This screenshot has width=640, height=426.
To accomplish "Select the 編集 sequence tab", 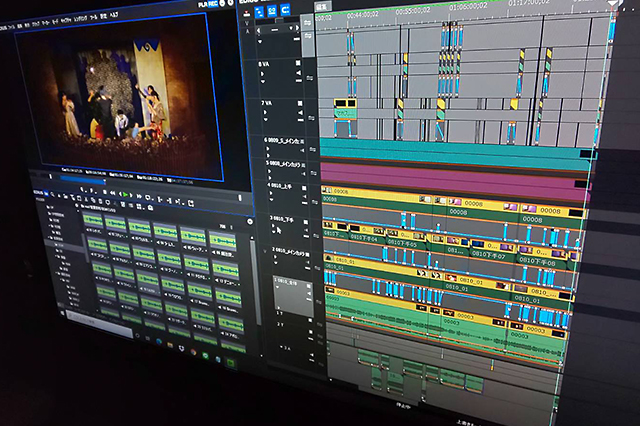I will tap(322, 6).
